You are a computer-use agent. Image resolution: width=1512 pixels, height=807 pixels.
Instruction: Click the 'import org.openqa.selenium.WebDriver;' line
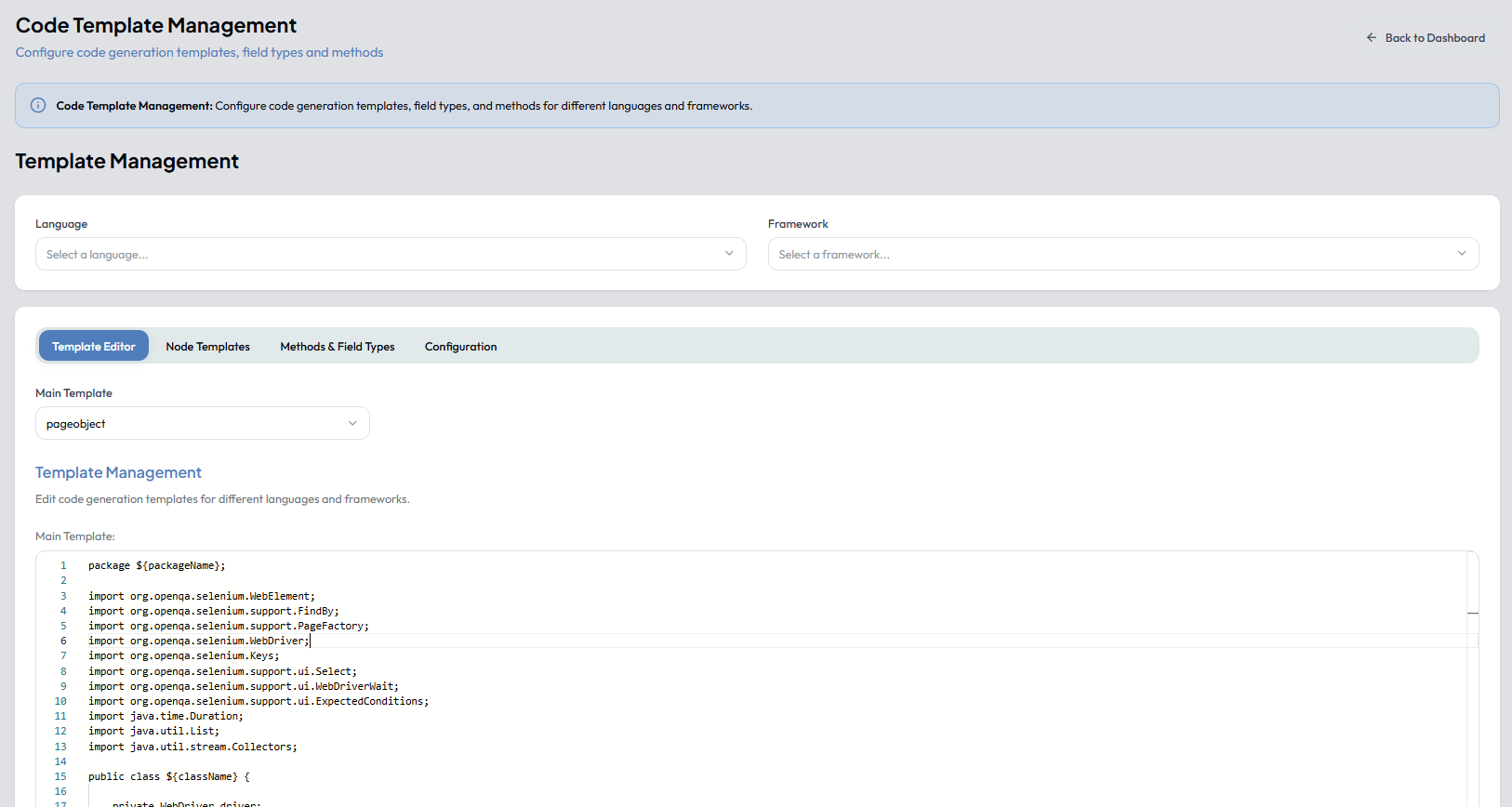pos(199,641)
